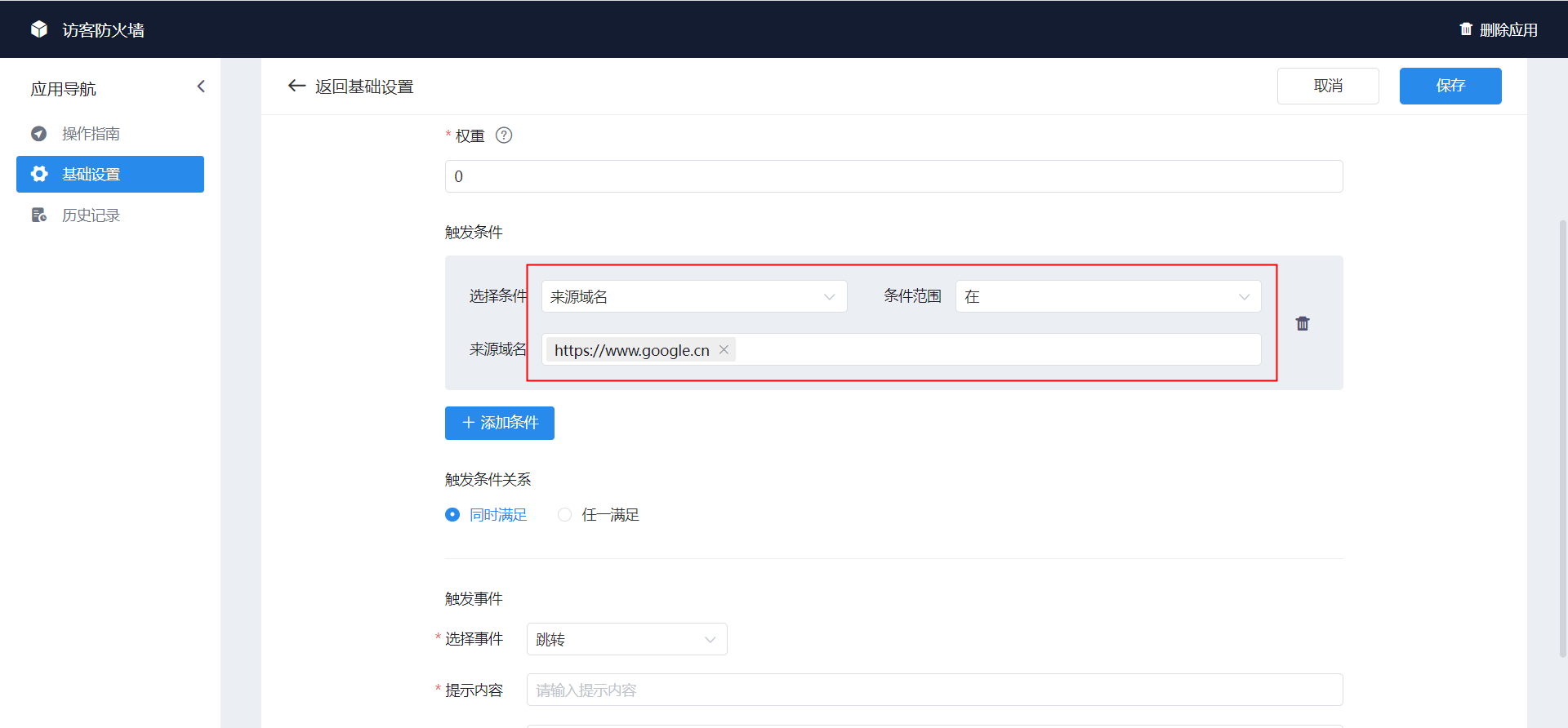This screenshot has width=1568, height=728.
Task: Click the 返回基础设置 link
Action: pyautogui.click(x=350, y=86)
